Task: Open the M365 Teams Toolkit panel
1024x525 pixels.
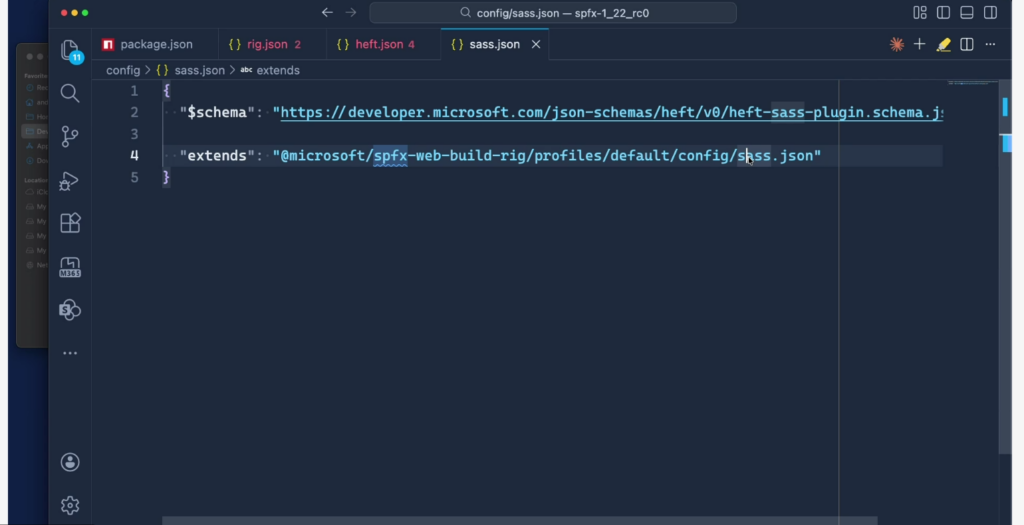Action: tap(70, 267)
